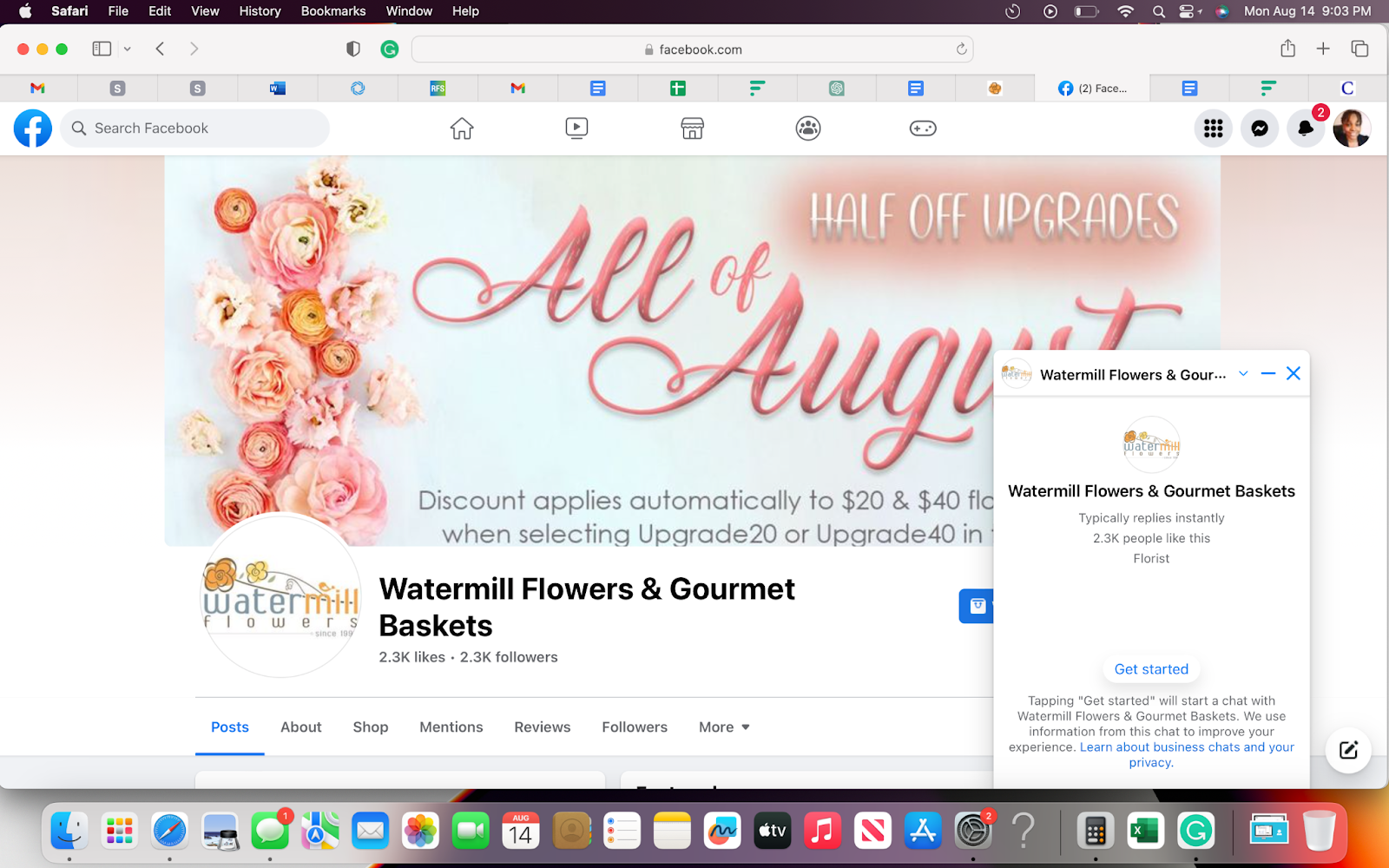Open Messages from the Dock
1389x868 pixels.
(271, 832)
